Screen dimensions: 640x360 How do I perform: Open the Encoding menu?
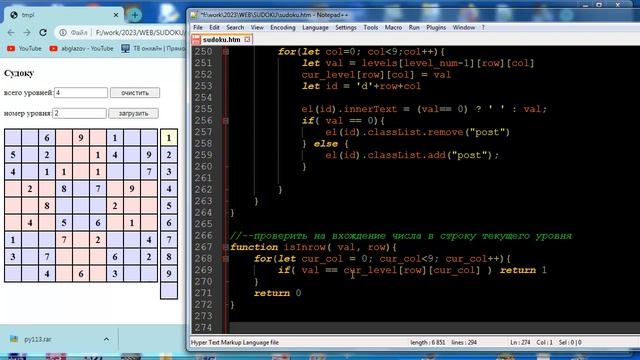(282, 27)
